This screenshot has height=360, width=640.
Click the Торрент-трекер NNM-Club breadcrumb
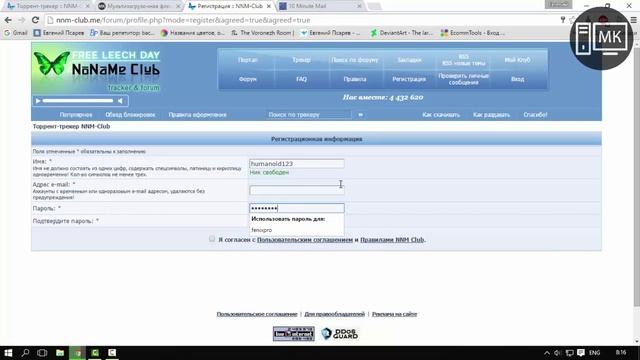tap(71, 126)
